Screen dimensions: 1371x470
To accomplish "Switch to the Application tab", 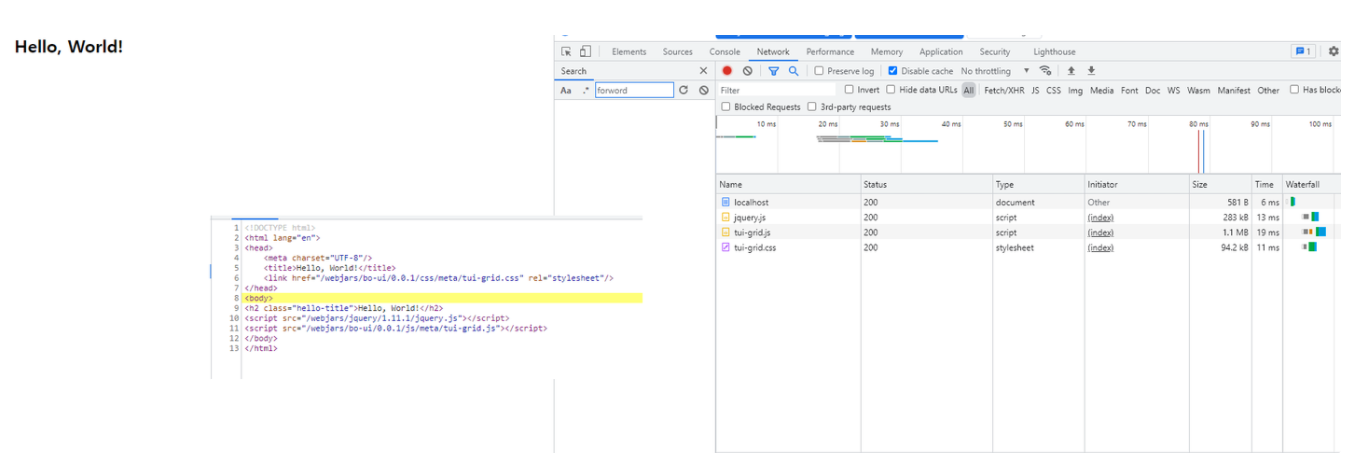I will [x=941, y=52].
